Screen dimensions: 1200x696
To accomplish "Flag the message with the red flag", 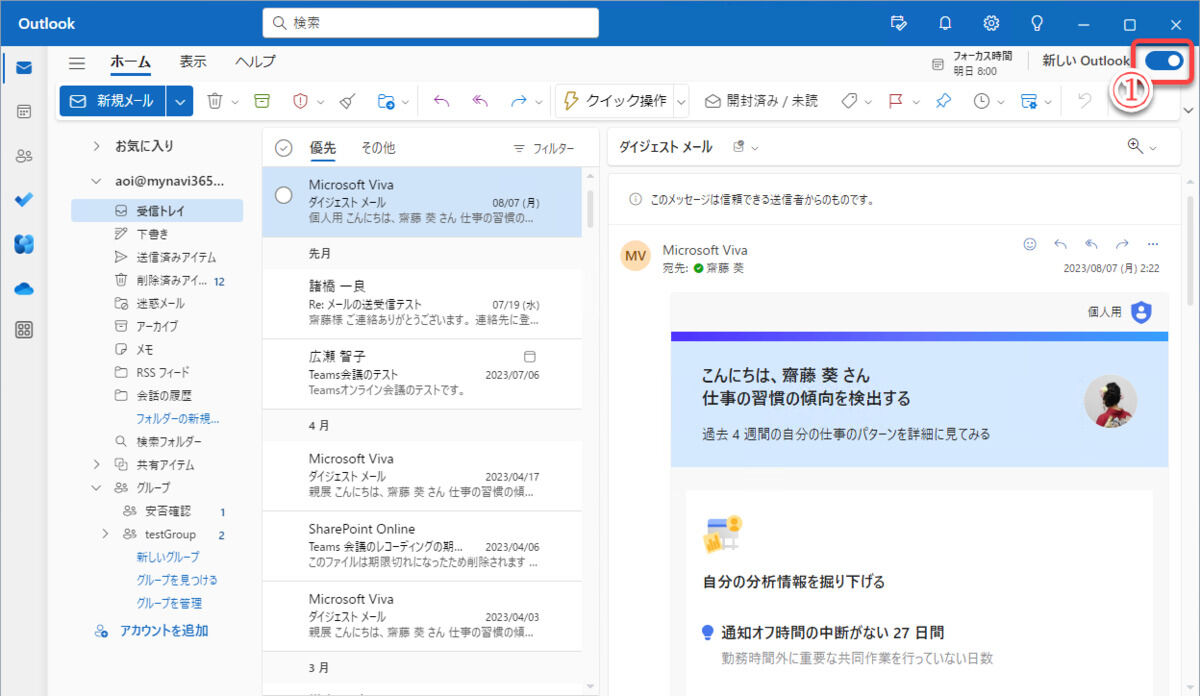I will pos(896,101).
